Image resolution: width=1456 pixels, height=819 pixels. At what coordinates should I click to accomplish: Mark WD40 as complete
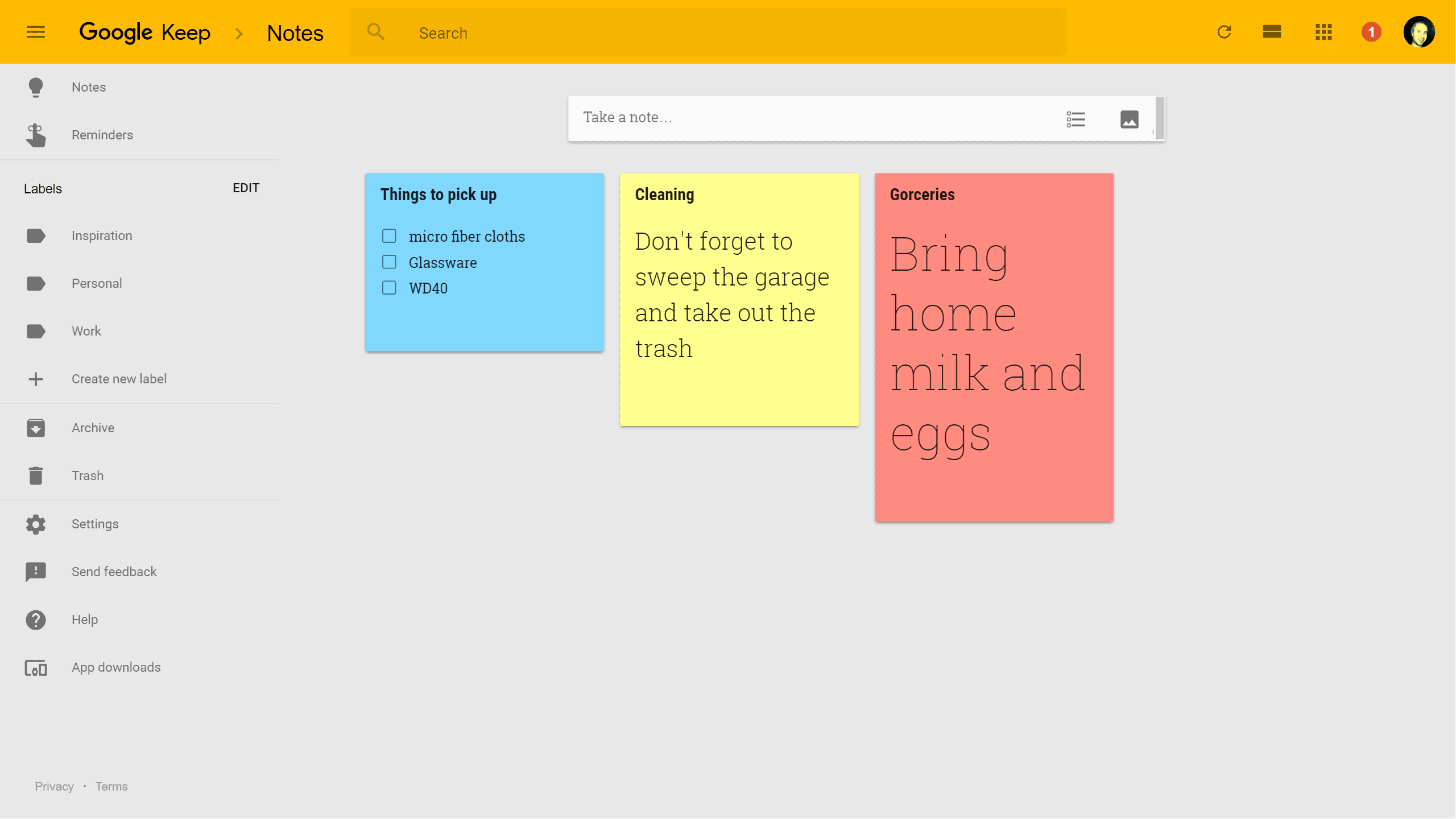click(389, 288)
